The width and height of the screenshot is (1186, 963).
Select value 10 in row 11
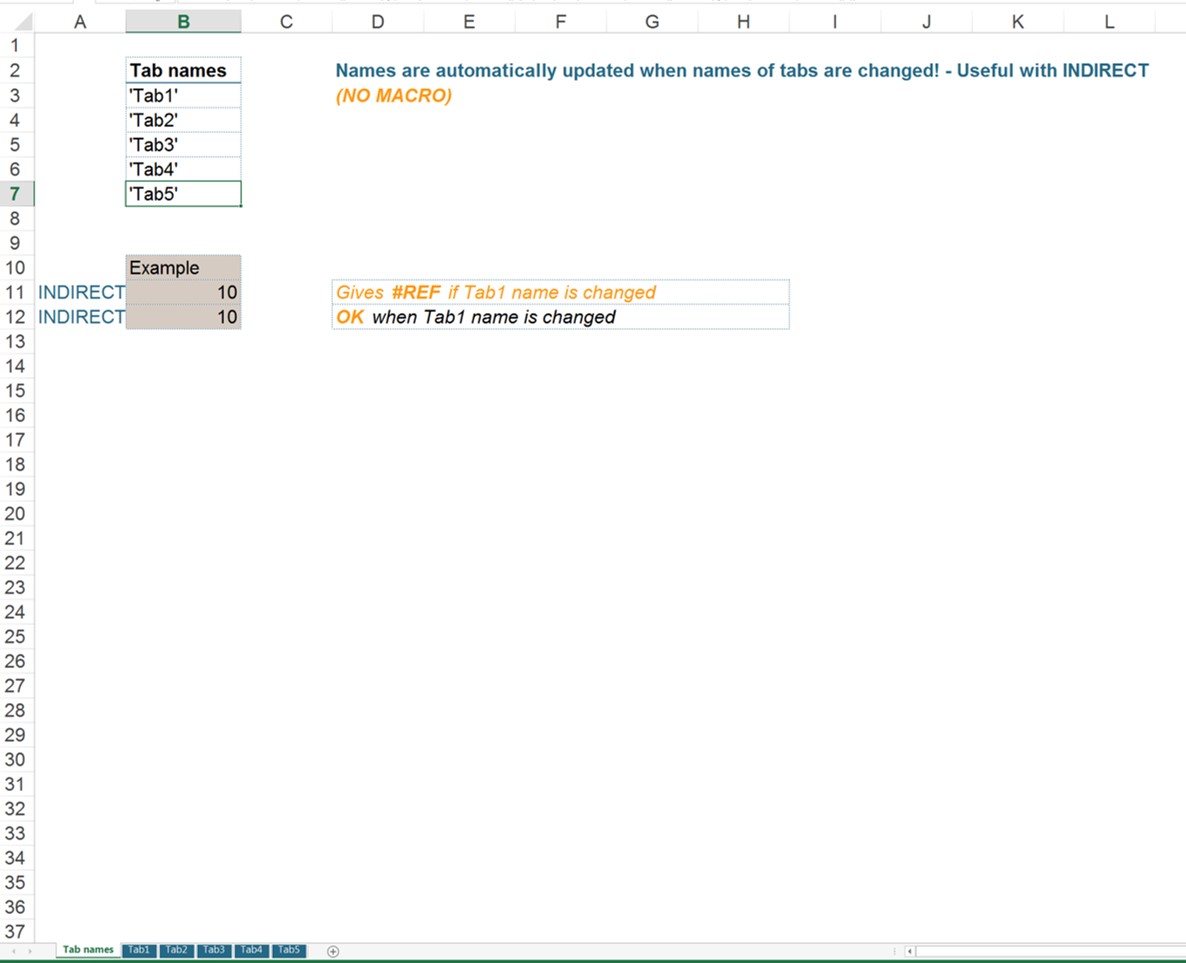[x=184, y=292]
